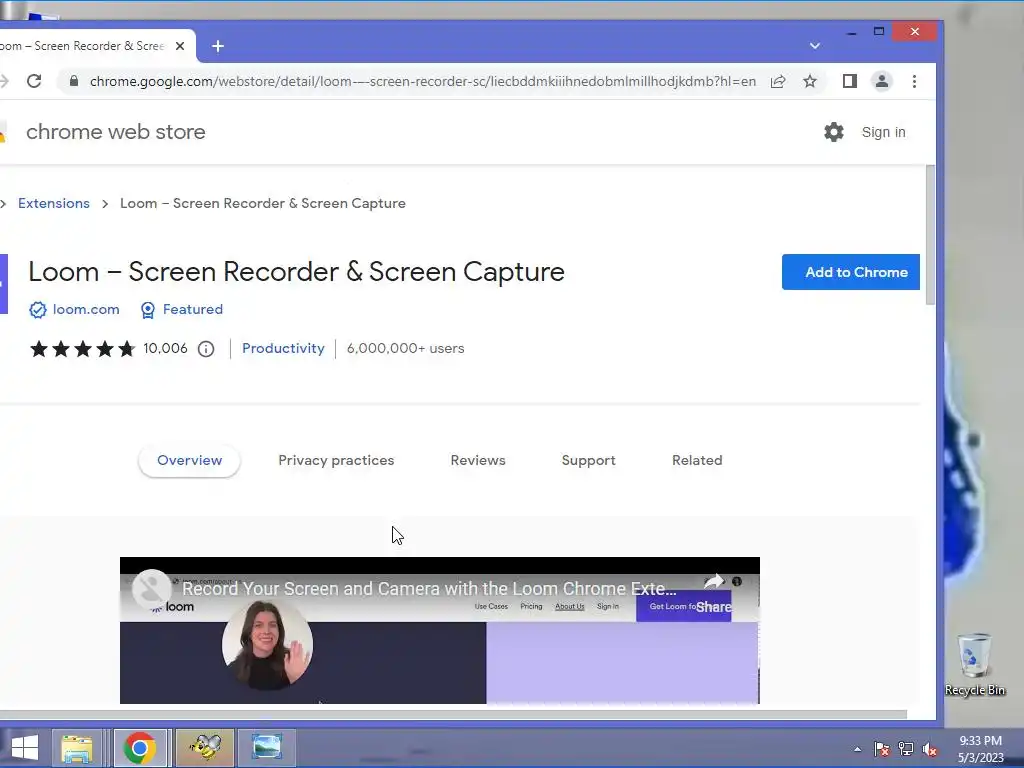1024x768 pixels.
Task: Visit the loom.com publisher link
Action: tap(86, 310)
